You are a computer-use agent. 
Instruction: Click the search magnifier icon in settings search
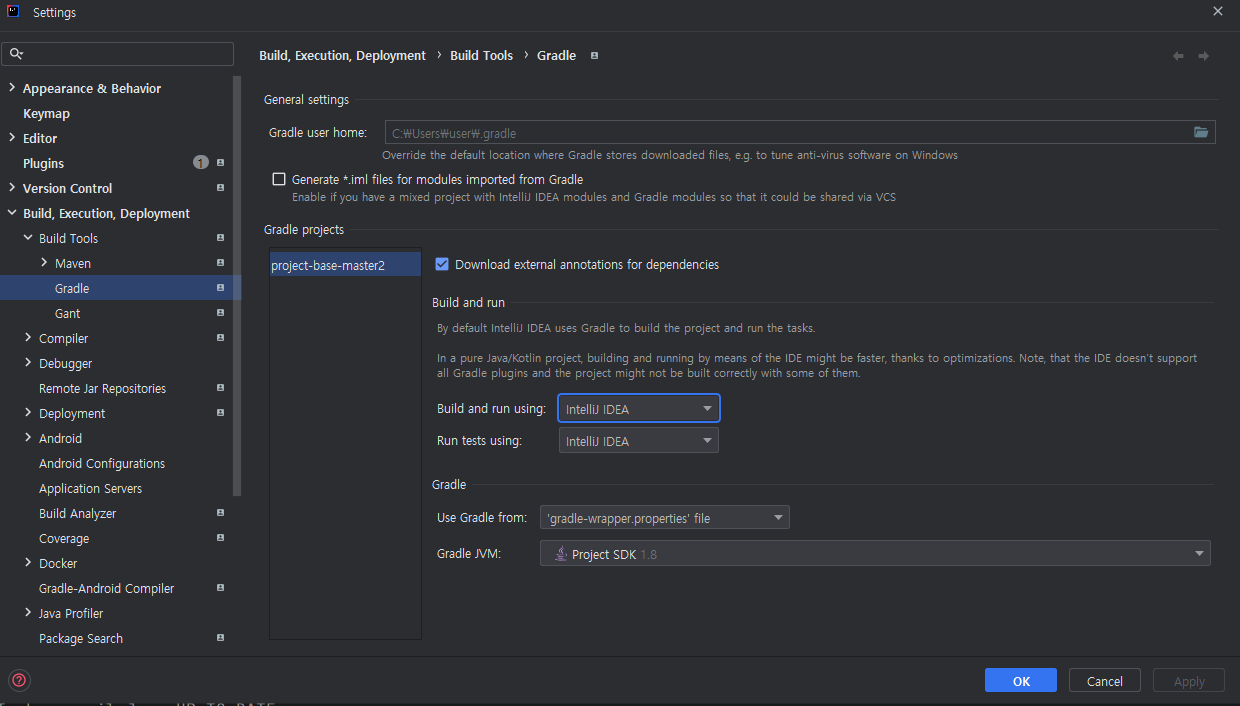coord(16,54)
